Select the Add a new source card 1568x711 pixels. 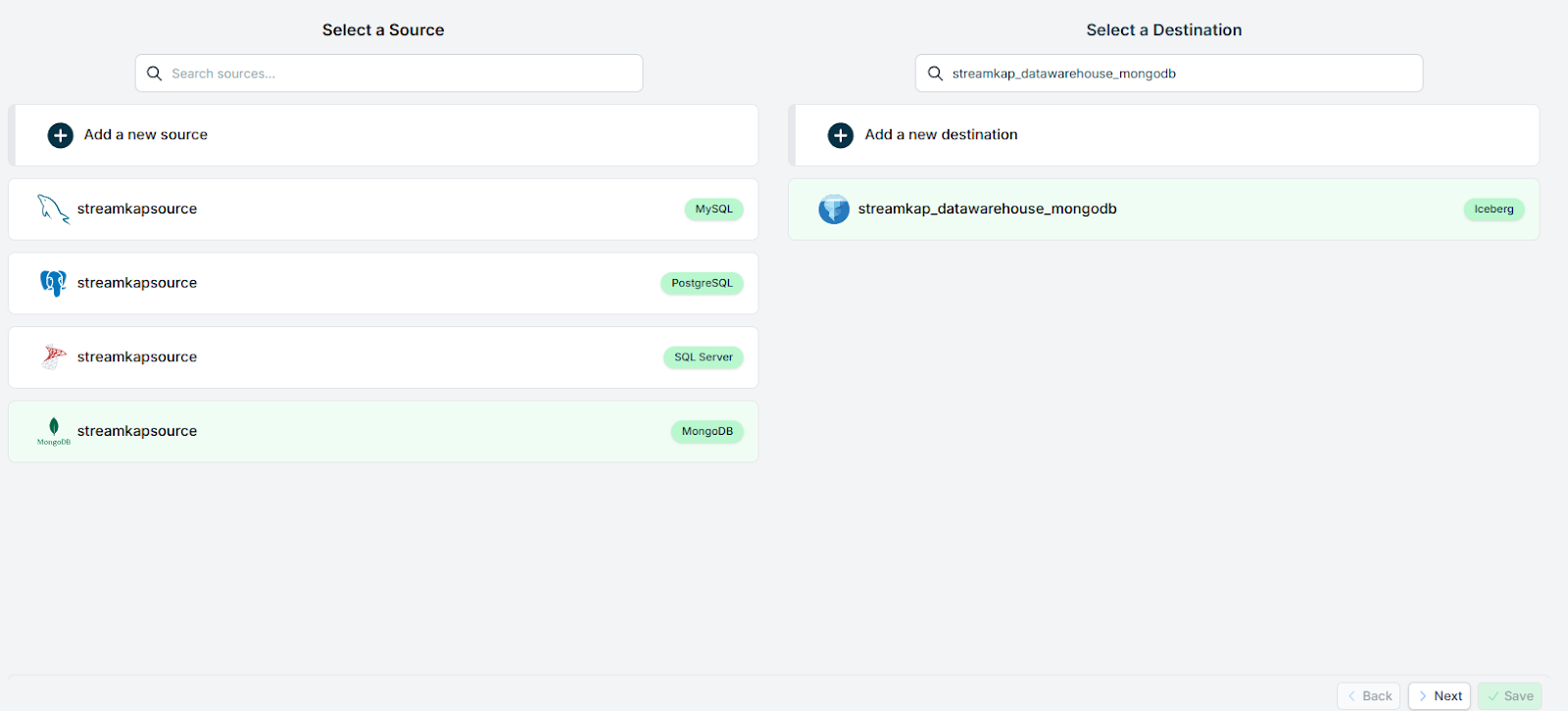click(383, 135)
